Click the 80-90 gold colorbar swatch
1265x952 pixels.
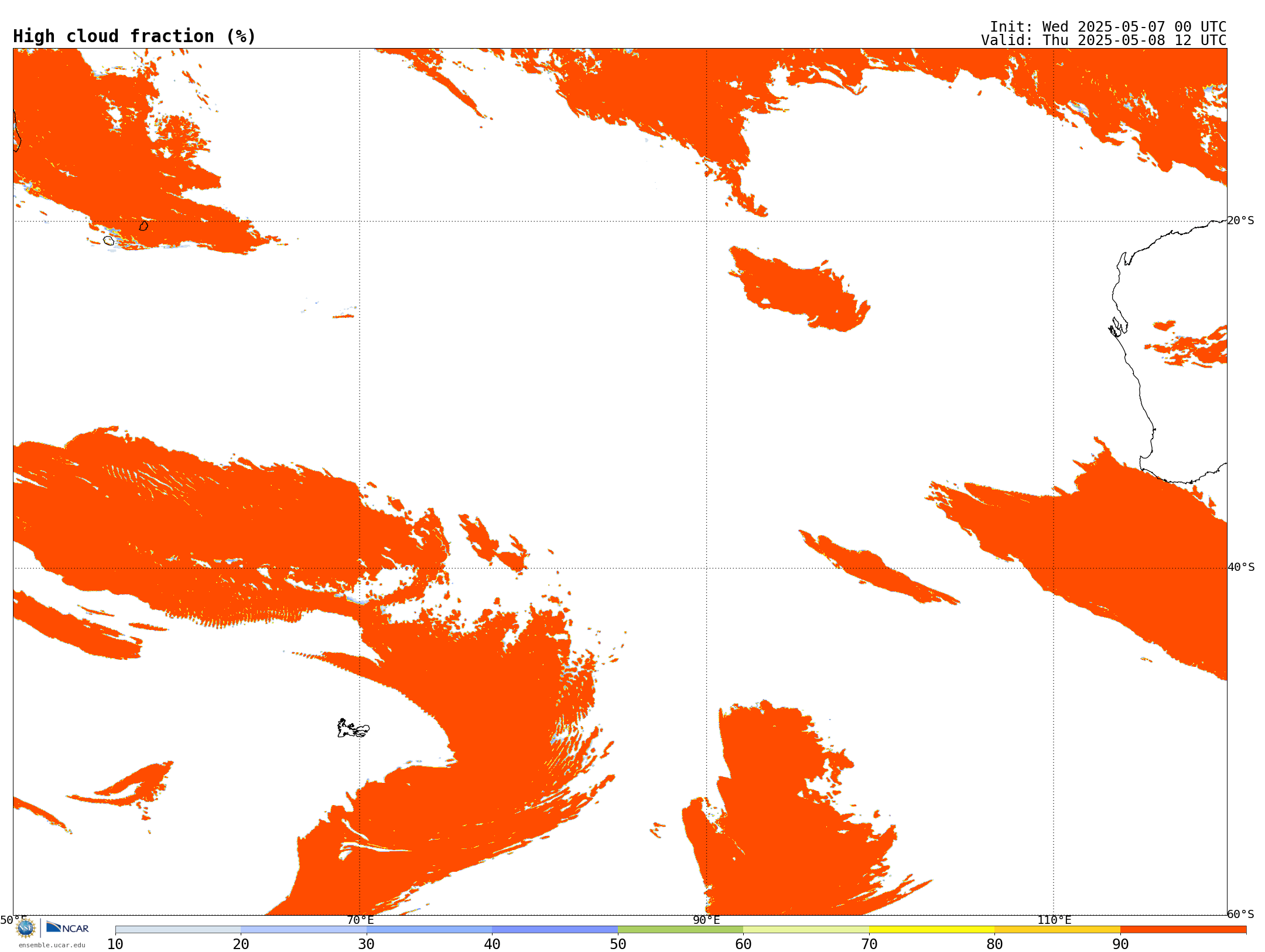pyautogui.click(x=1057, y=930)
